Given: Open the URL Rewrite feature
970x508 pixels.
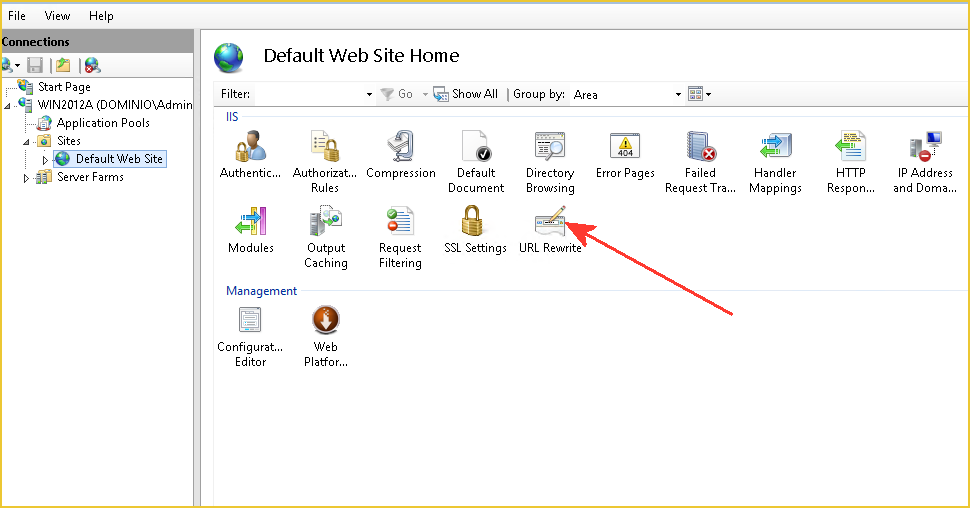Looking at the screenshot, I should (x=550, y=230).
